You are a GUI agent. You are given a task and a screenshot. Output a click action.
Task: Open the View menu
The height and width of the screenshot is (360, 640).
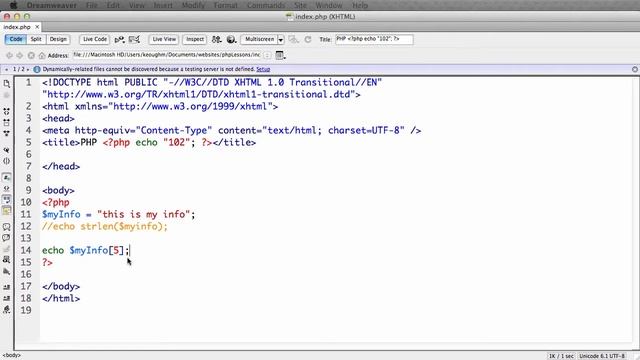pos(137,5)
